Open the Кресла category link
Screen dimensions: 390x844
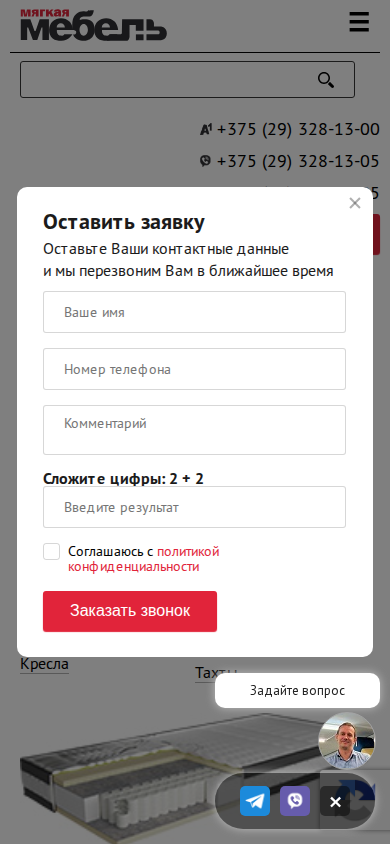45,664
